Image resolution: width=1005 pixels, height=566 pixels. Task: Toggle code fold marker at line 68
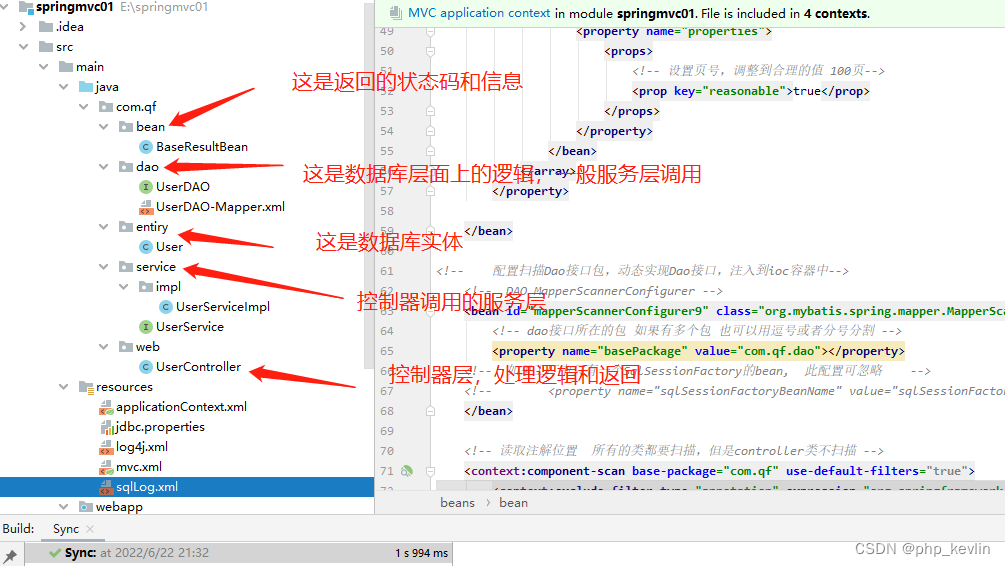pos(431,411)
